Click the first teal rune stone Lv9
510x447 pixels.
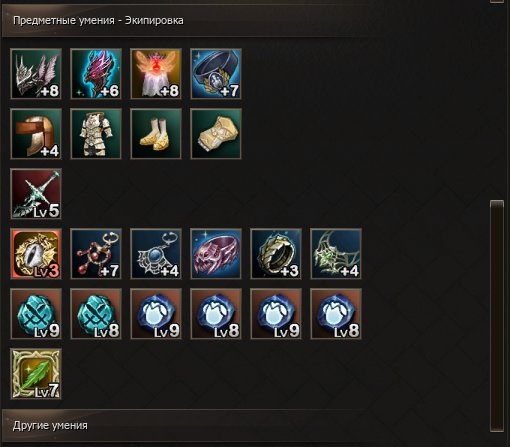point(36,314)
